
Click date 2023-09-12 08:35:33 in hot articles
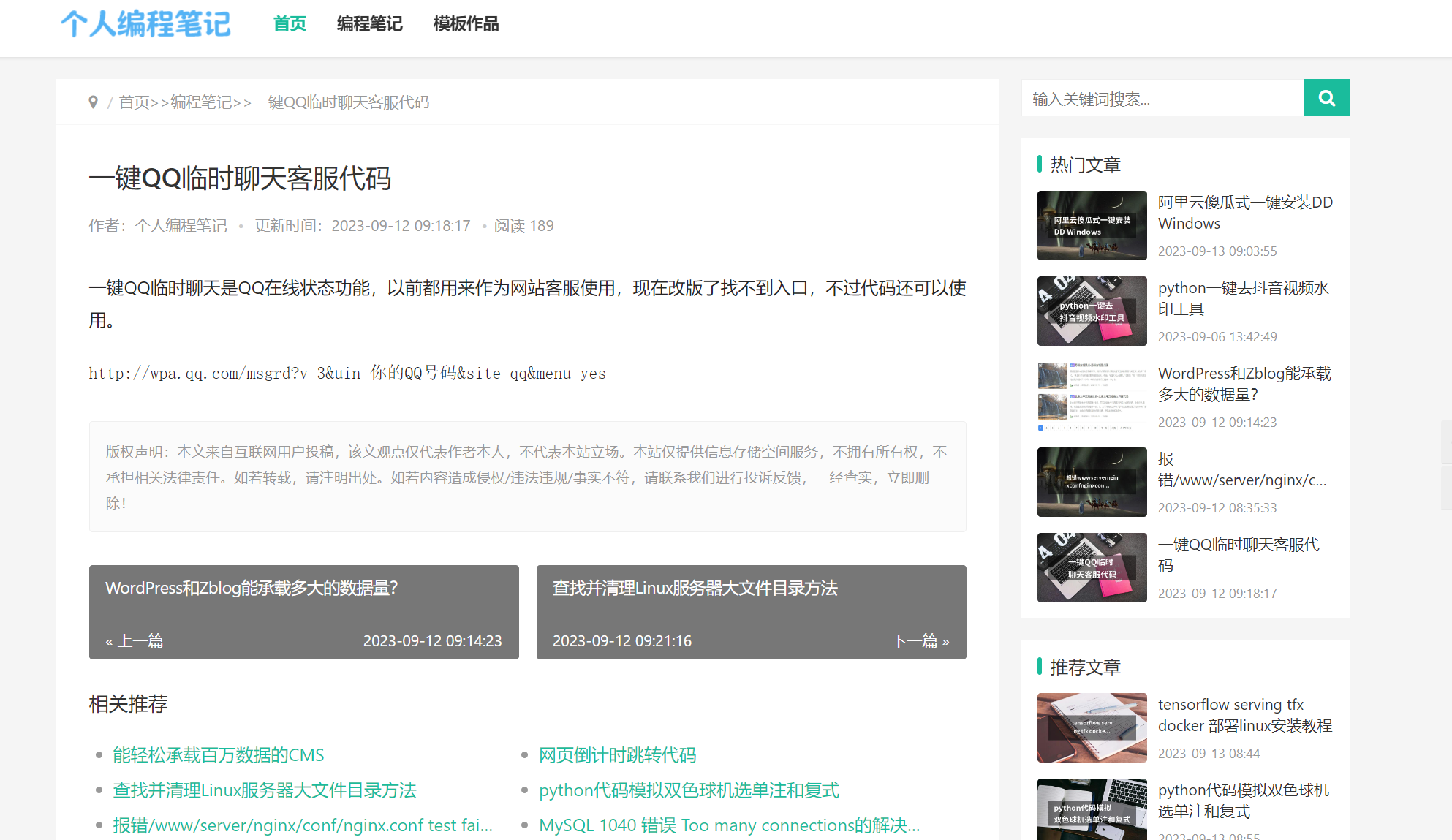(1217, 508)
